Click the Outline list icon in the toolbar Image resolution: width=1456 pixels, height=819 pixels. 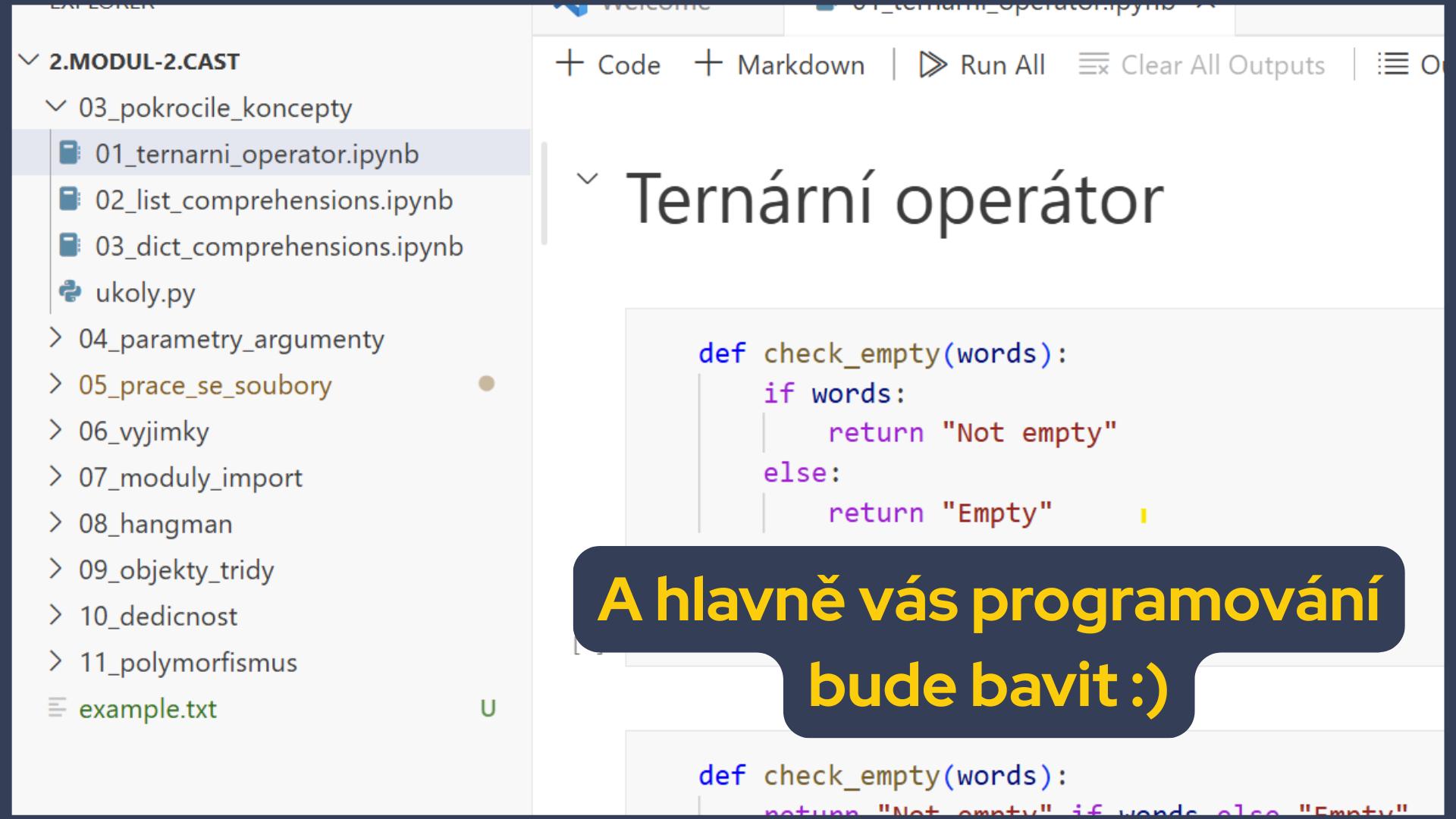[x=1393, y=64]
